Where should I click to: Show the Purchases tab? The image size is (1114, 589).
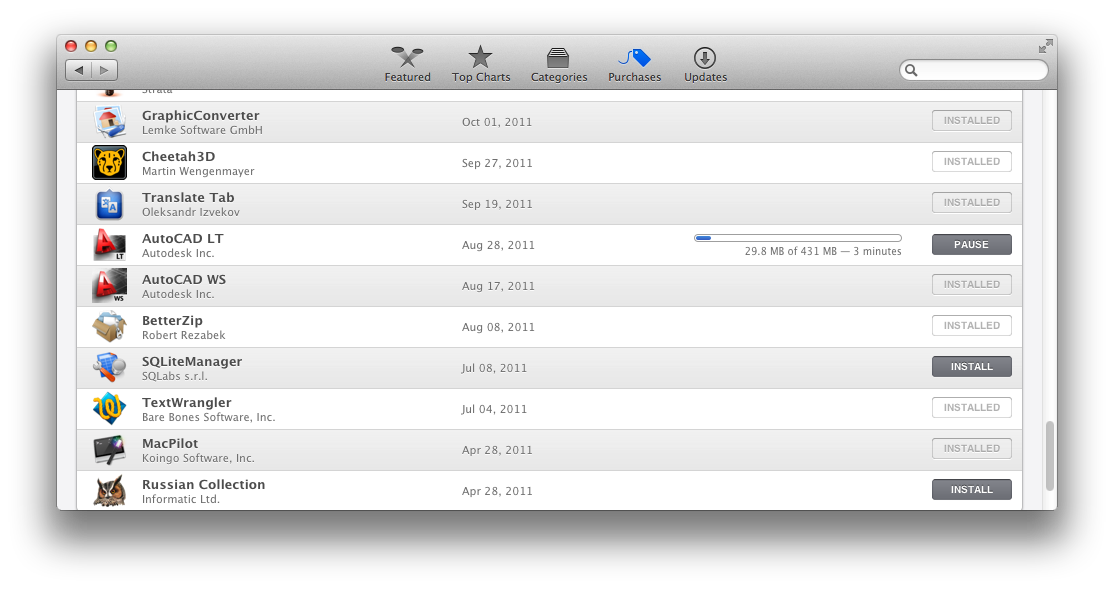634,64
